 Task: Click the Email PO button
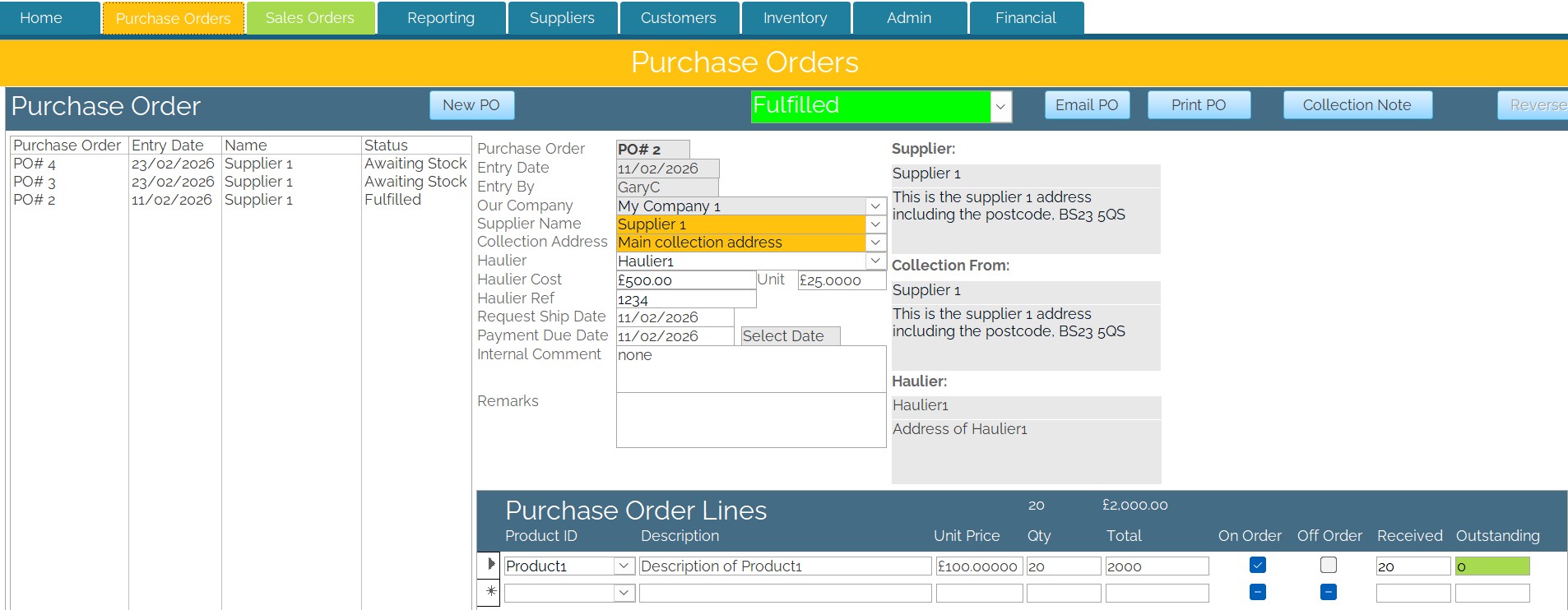click(x=1087, y=105)
